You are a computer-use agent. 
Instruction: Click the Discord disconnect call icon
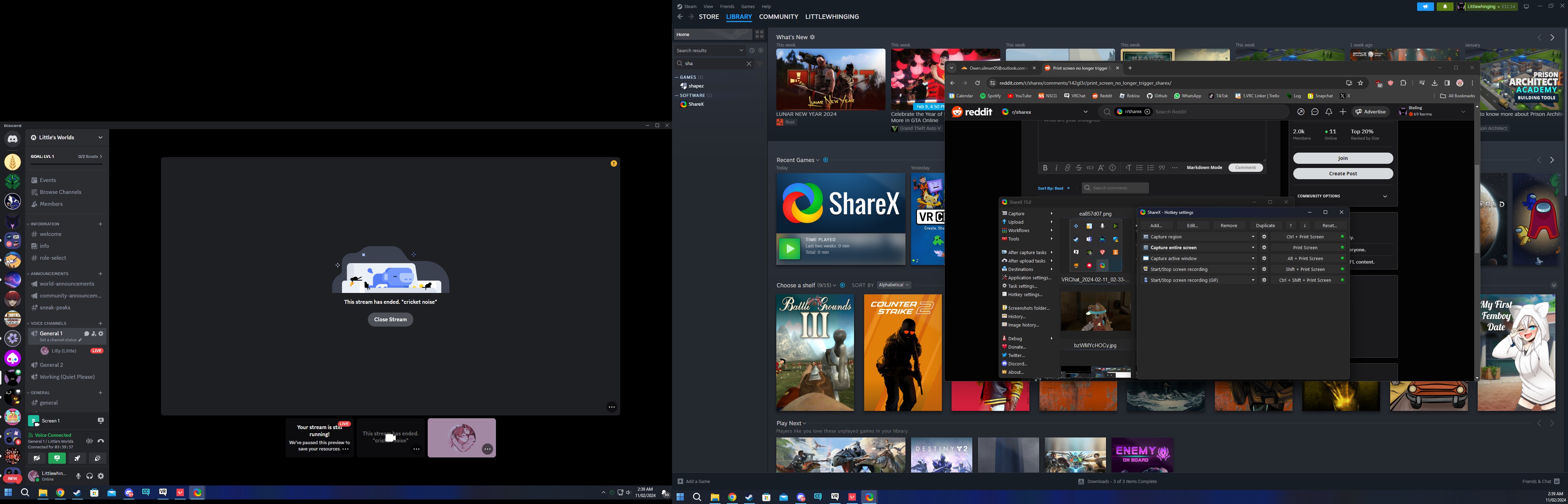tap(101, 441)
